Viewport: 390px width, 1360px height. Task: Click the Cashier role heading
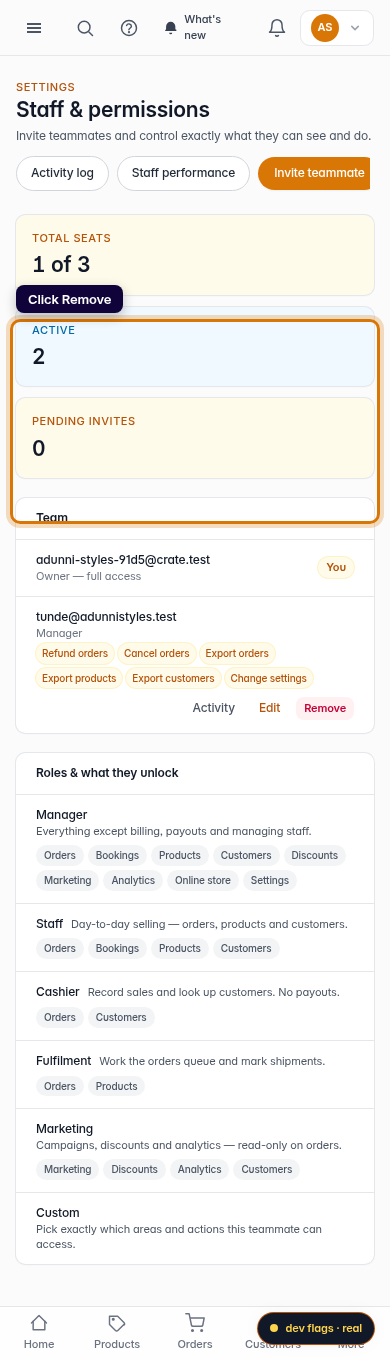[57, 992]
